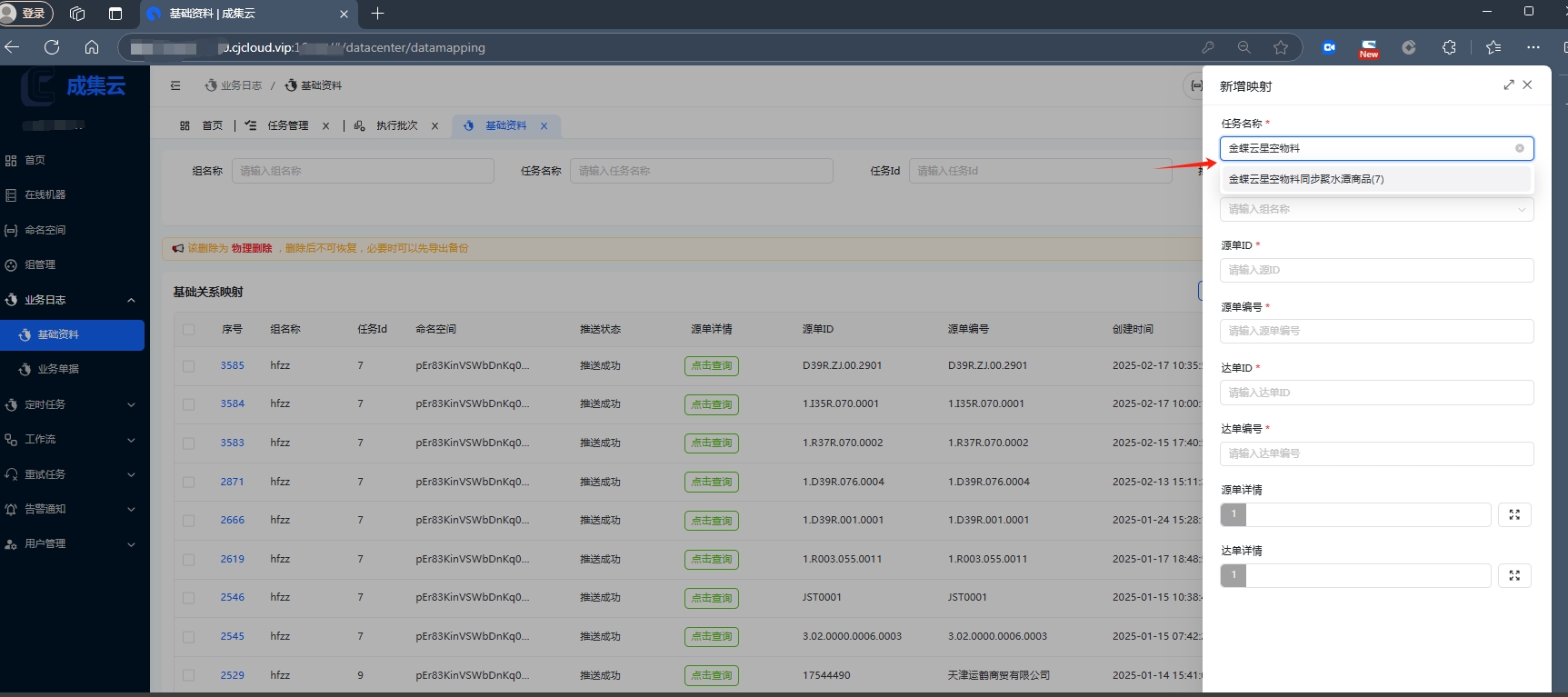Expand the 定时任务 sidebar group
Screen dimensions: 1568x697
[x=73, y=404]
